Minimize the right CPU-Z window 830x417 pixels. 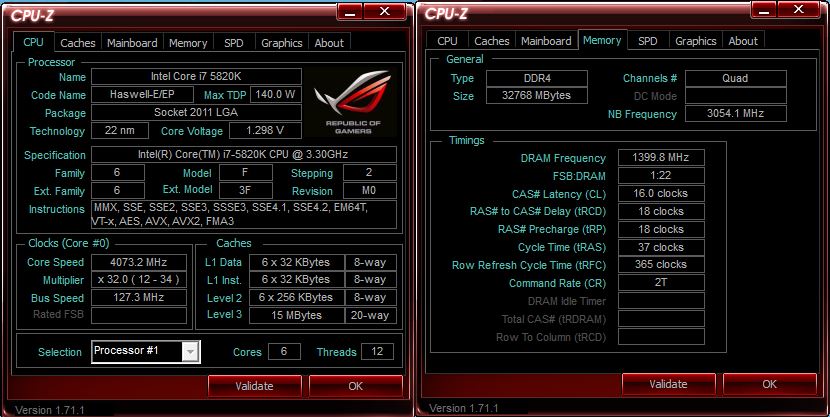point(764,10)
